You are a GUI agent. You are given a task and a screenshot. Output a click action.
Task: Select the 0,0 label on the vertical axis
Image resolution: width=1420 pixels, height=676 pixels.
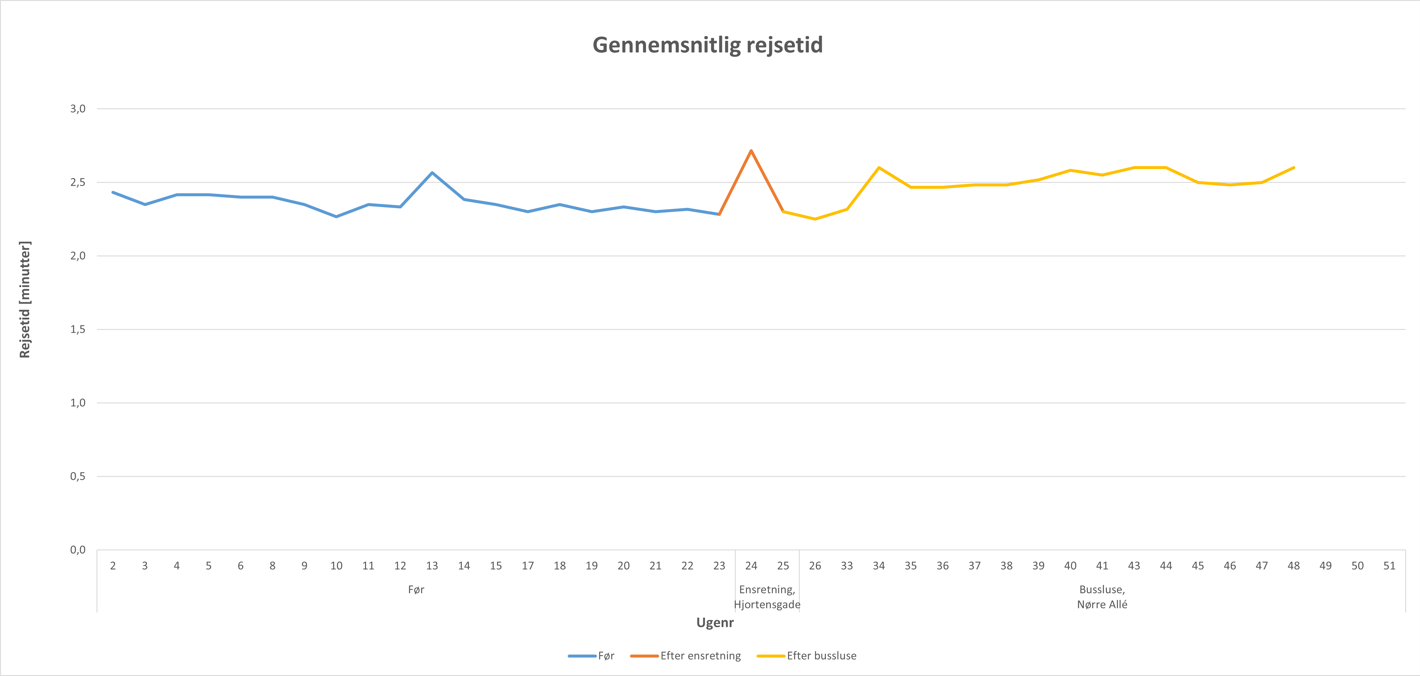coord(76,550)
